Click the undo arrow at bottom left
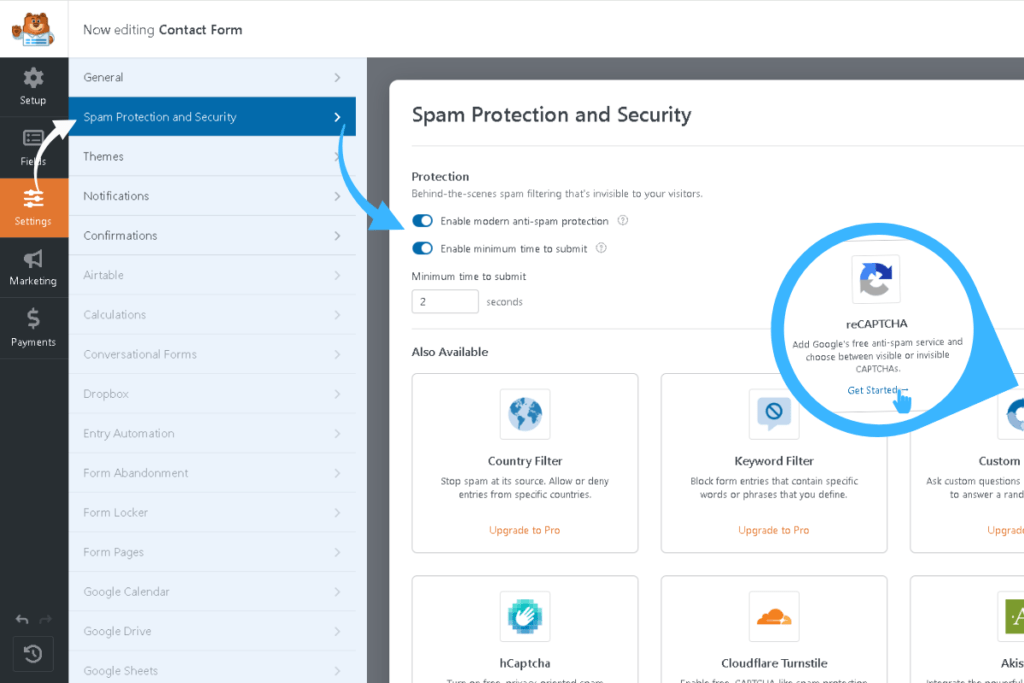The image size is (1024, 683). tap(22, 621)
